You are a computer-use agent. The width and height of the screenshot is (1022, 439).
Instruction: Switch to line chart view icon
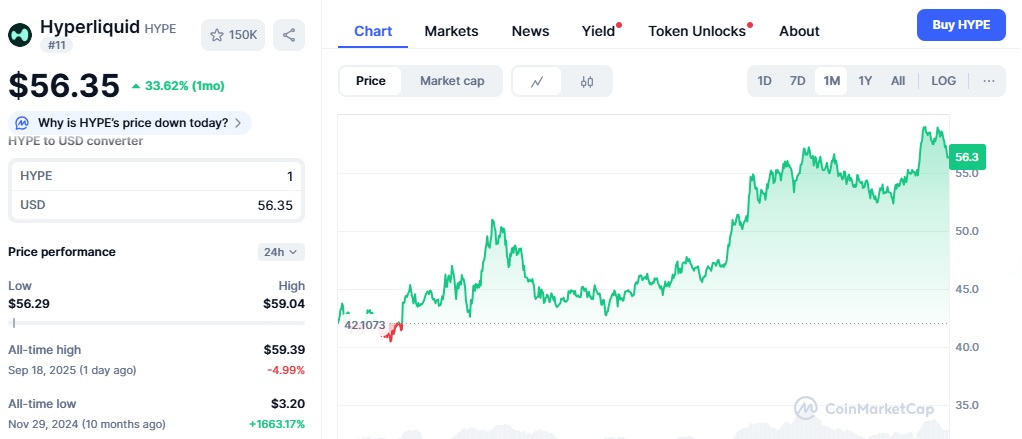[x=537, y=81]
